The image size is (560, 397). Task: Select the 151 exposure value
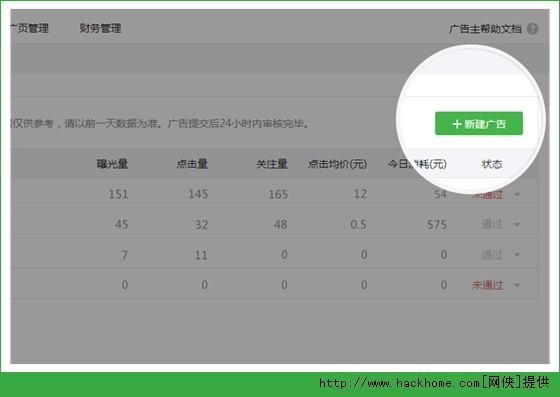point(118,194)
